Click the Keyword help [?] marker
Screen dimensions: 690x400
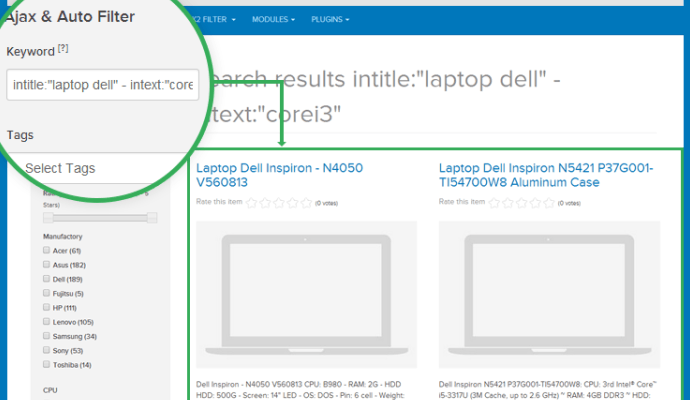coord(63,48)
